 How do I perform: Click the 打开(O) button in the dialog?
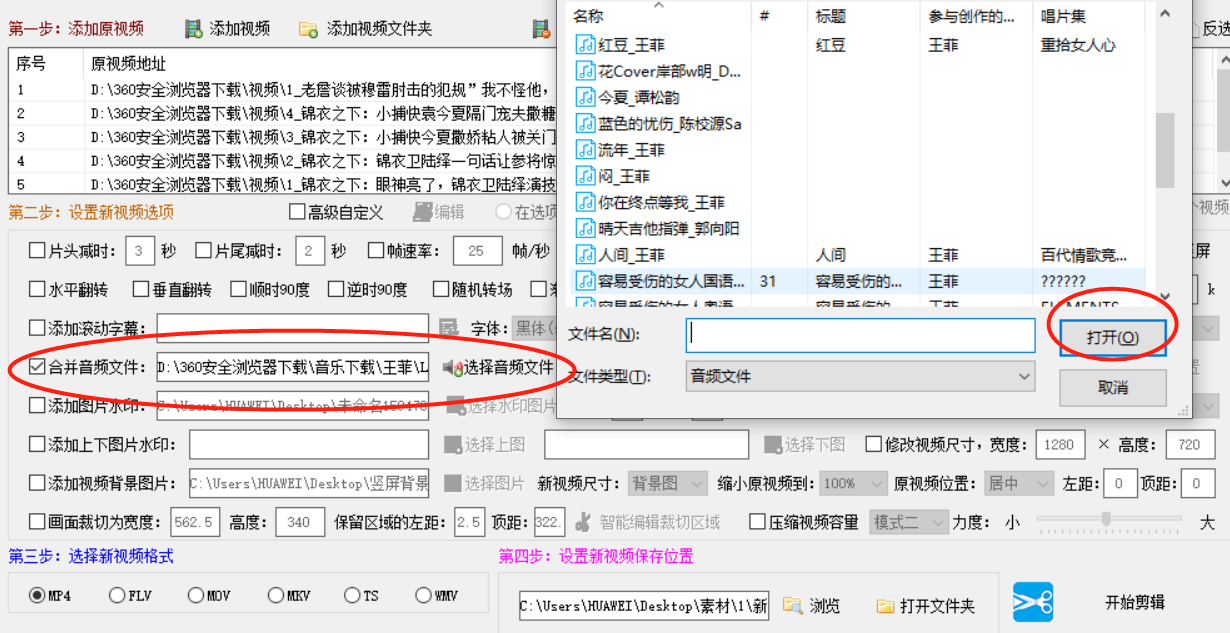tap(1113, 337)
